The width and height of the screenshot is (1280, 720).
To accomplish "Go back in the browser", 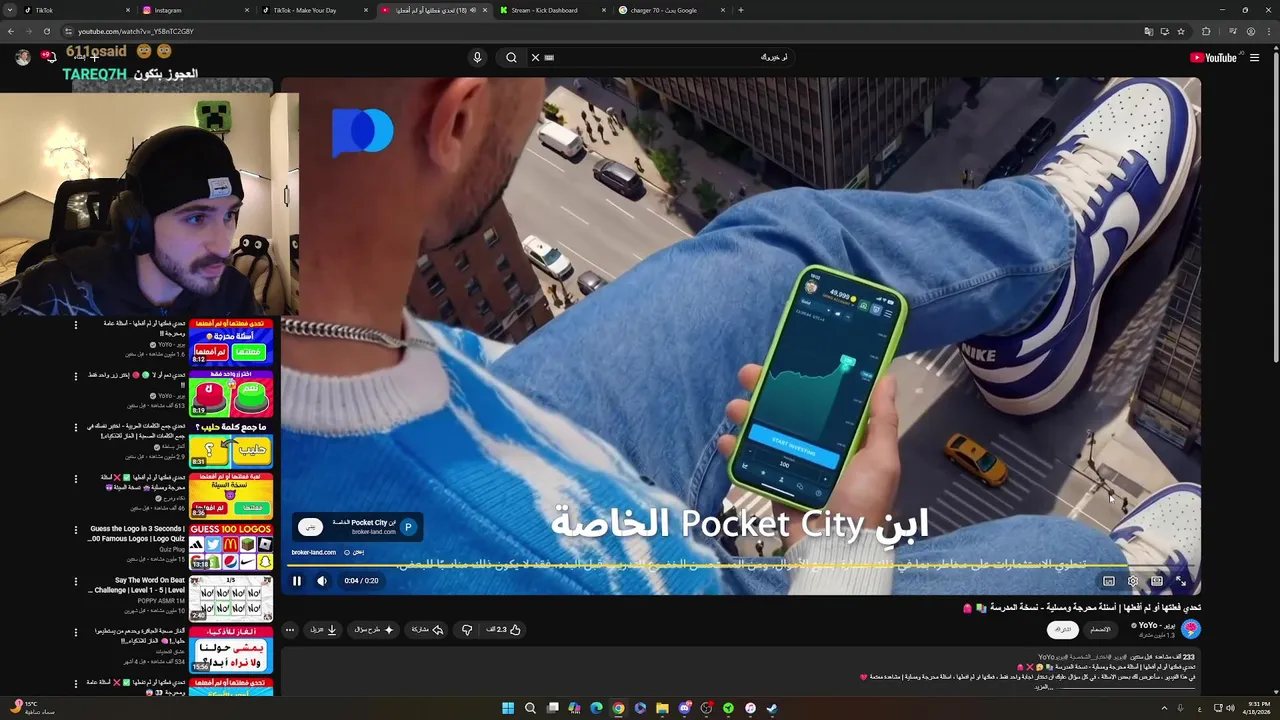I will pos(11,31).
